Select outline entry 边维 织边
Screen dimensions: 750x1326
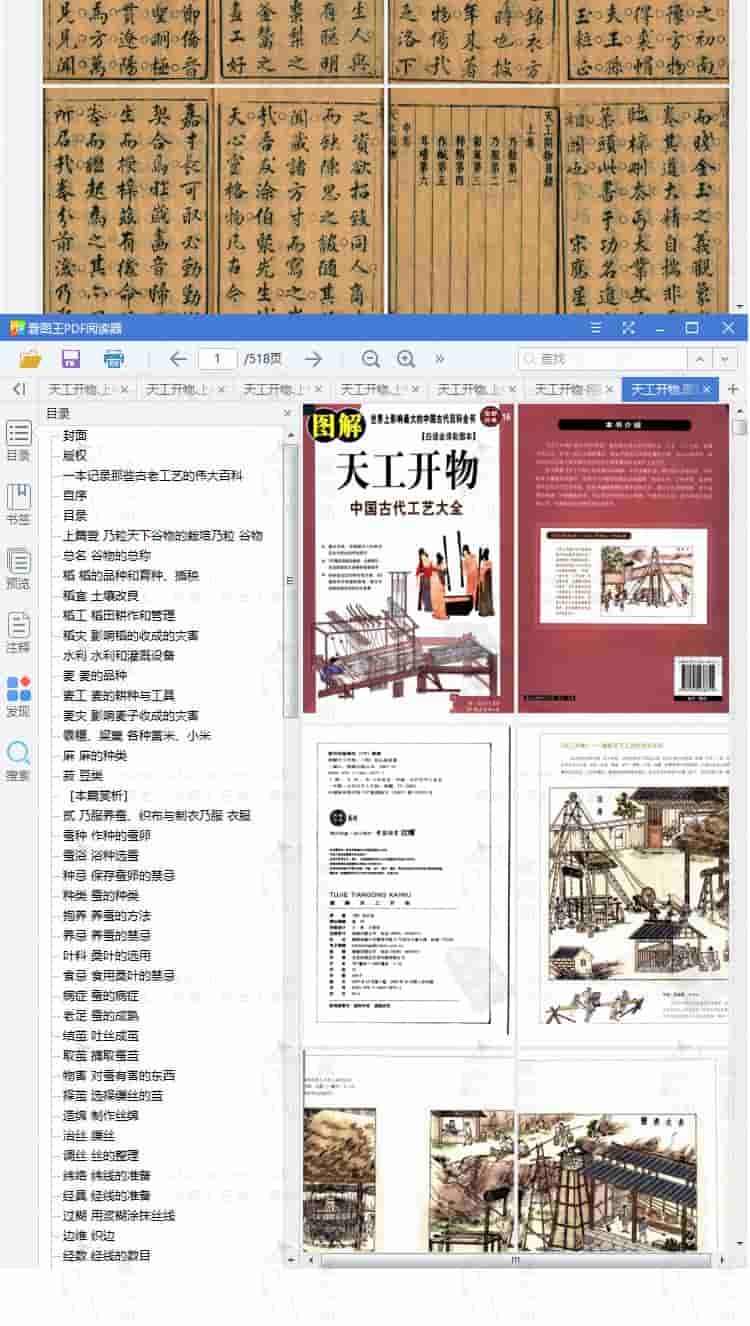coord(89,1235)
